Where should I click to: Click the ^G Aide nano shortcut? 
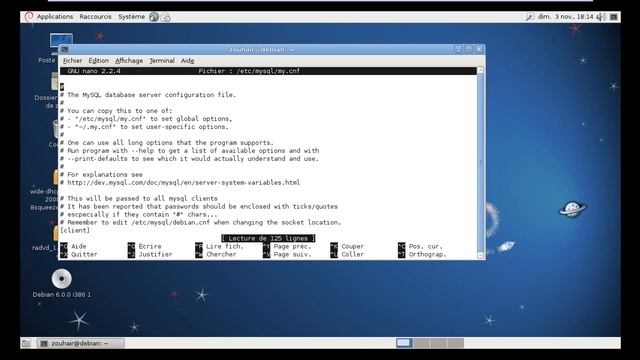73,246
